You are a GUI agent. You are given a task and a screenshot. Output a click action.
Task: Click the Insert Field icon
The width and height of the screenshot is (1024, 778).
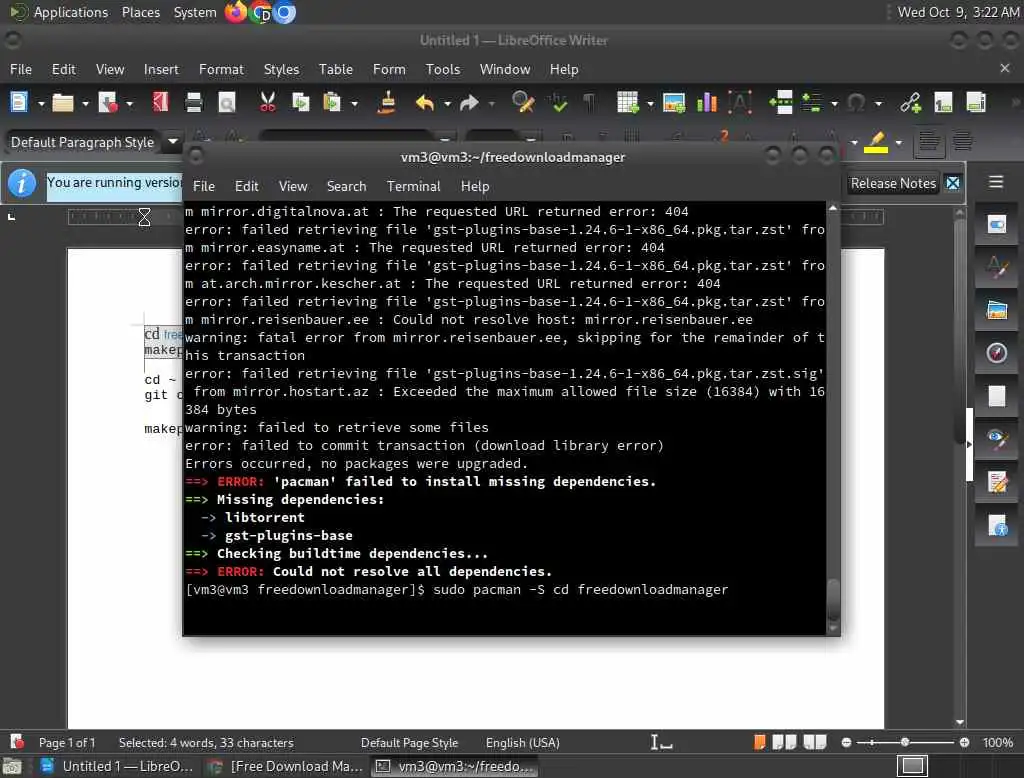[x=812, y=103]
